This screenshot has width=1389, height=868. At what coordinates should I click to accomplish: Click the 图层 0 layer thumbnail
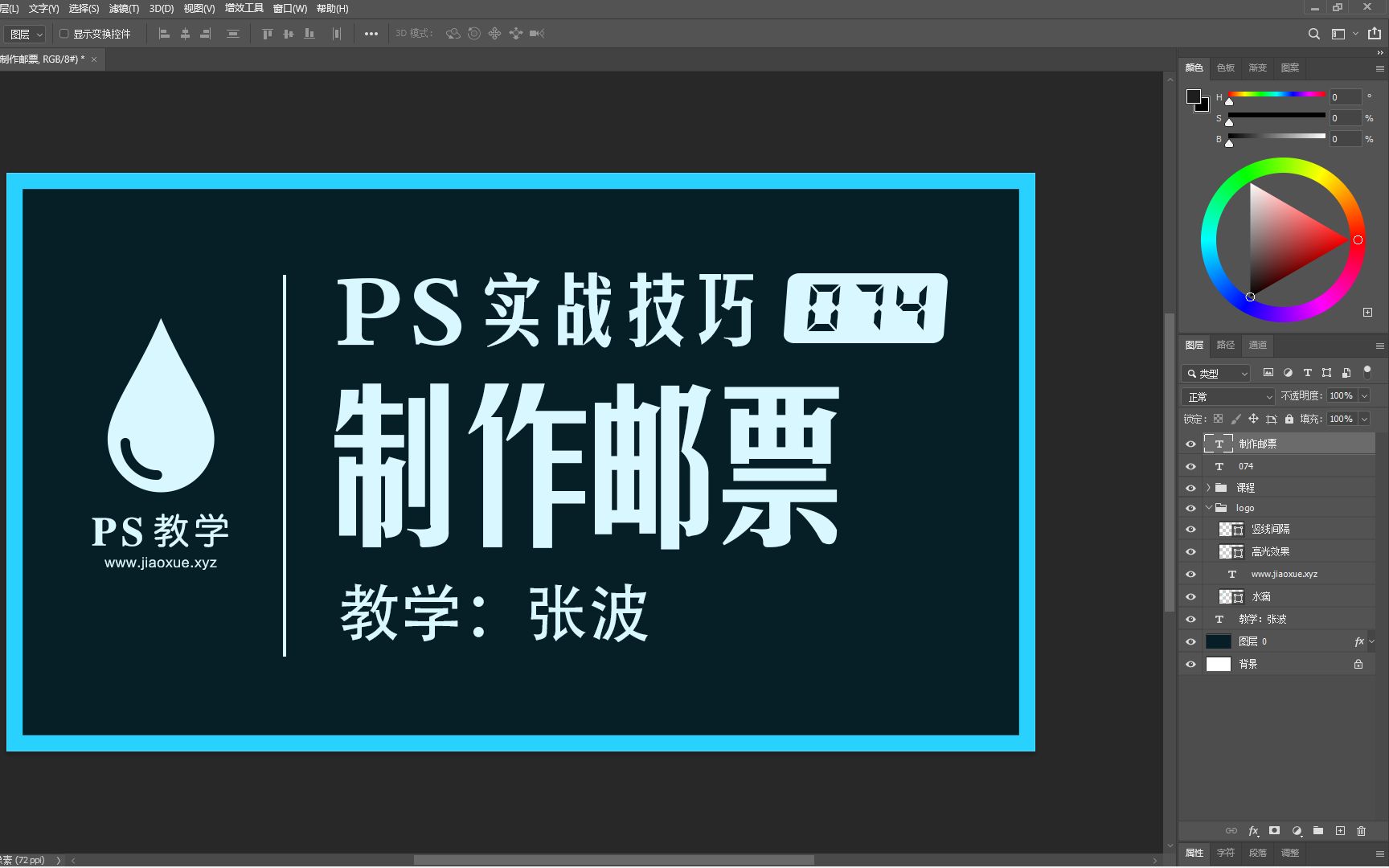point(1219,641)
